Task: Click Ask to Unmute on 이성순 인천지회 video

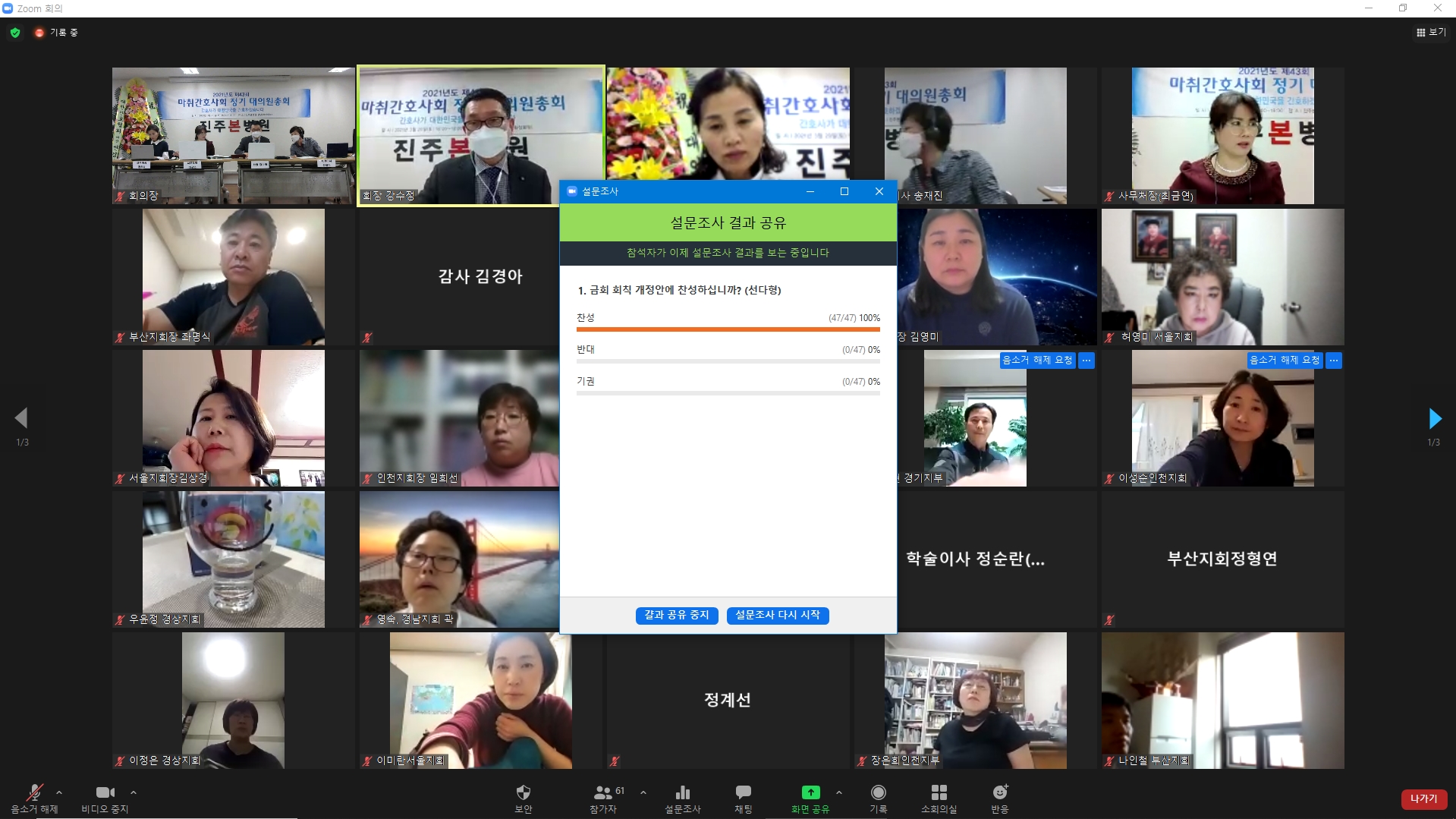Action: 1285,361
